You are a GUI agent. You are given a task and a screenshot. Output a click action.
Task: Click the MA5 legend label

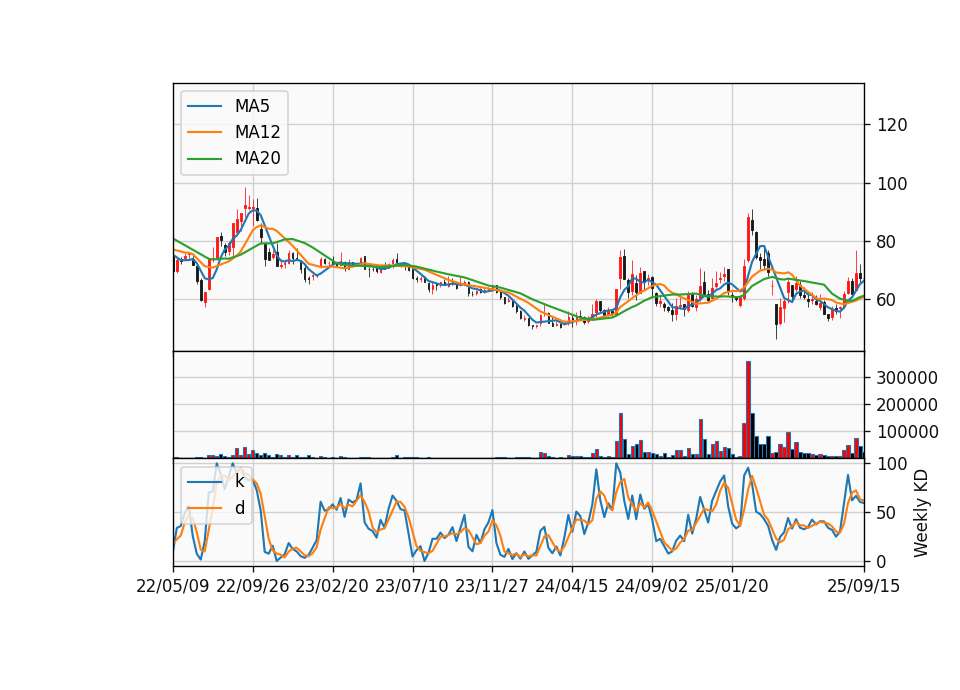[252, 106]
